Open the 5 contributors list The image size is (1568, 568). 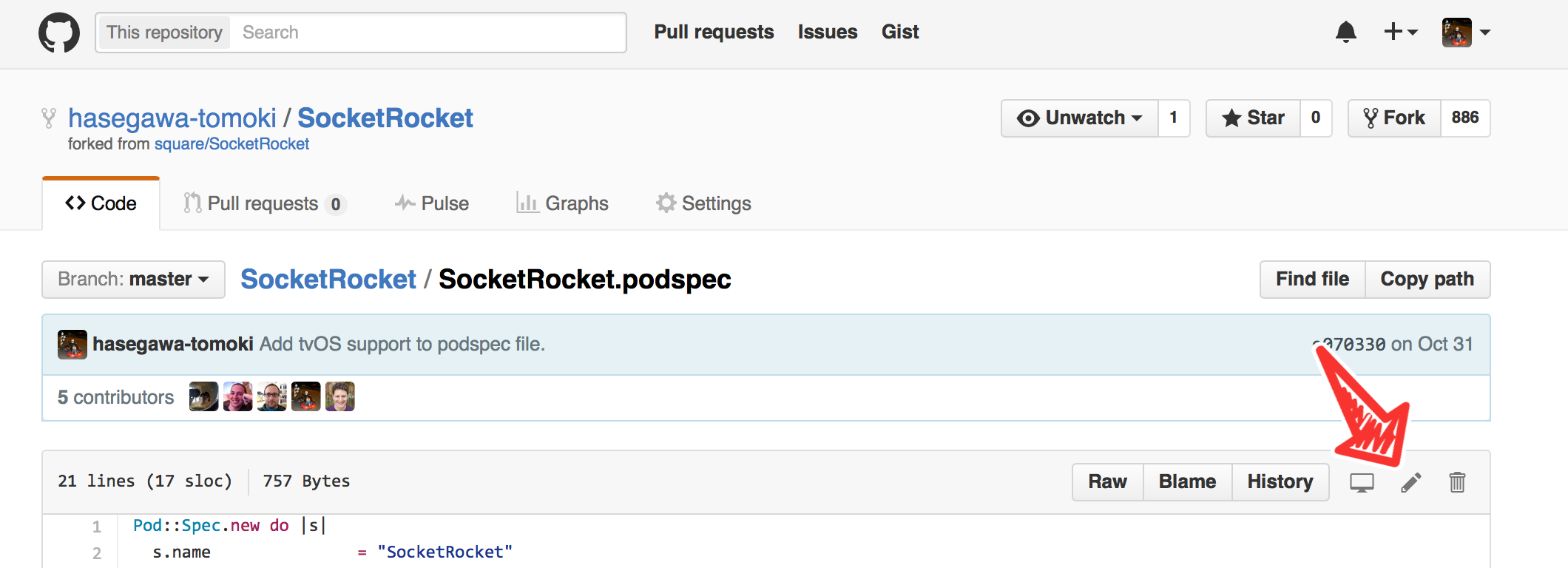pos(116,398)
